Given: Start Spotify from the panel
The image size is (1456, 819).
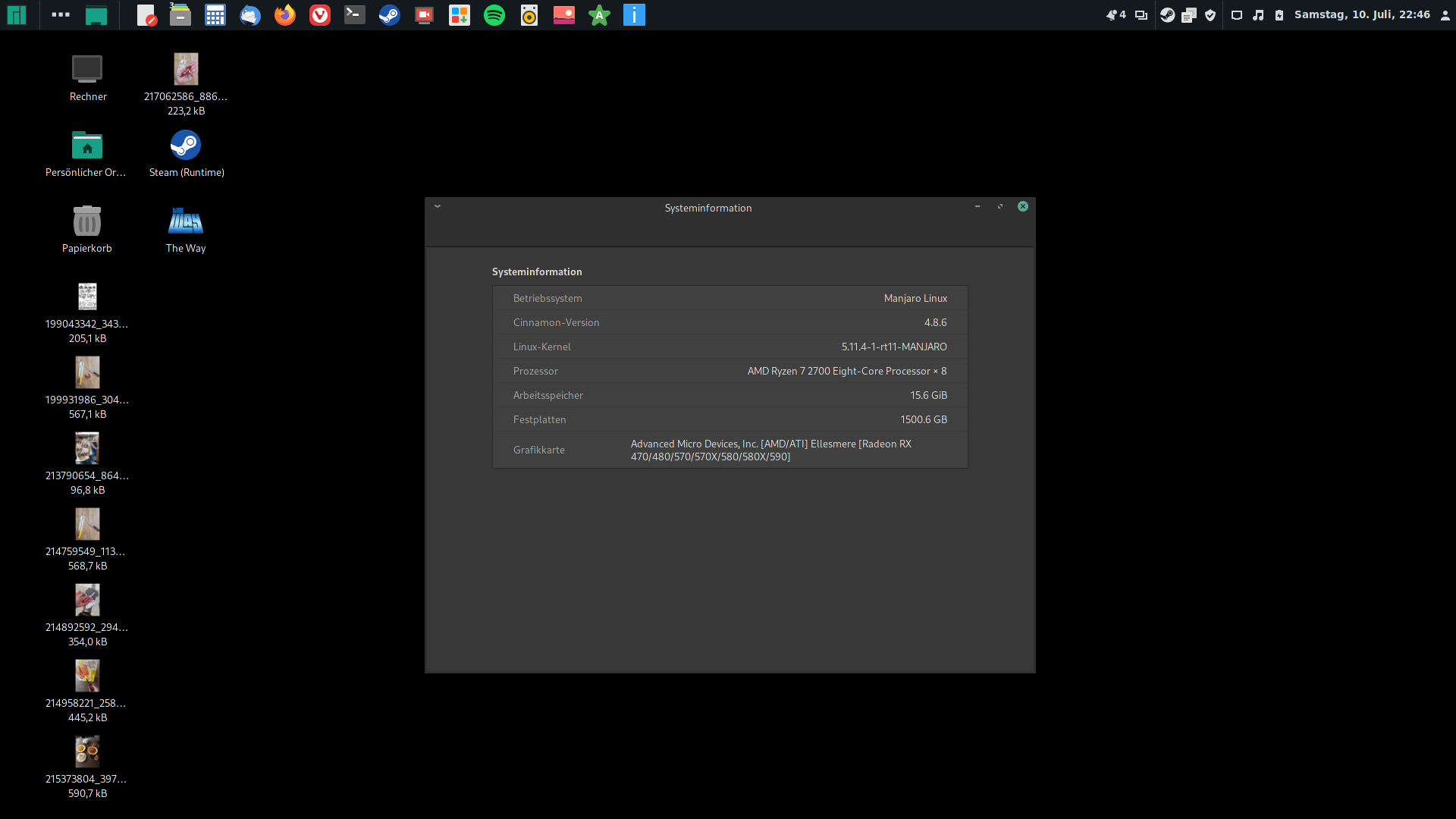Looking at the screenshot, I should pyautogui.click(x=494, y=15).
